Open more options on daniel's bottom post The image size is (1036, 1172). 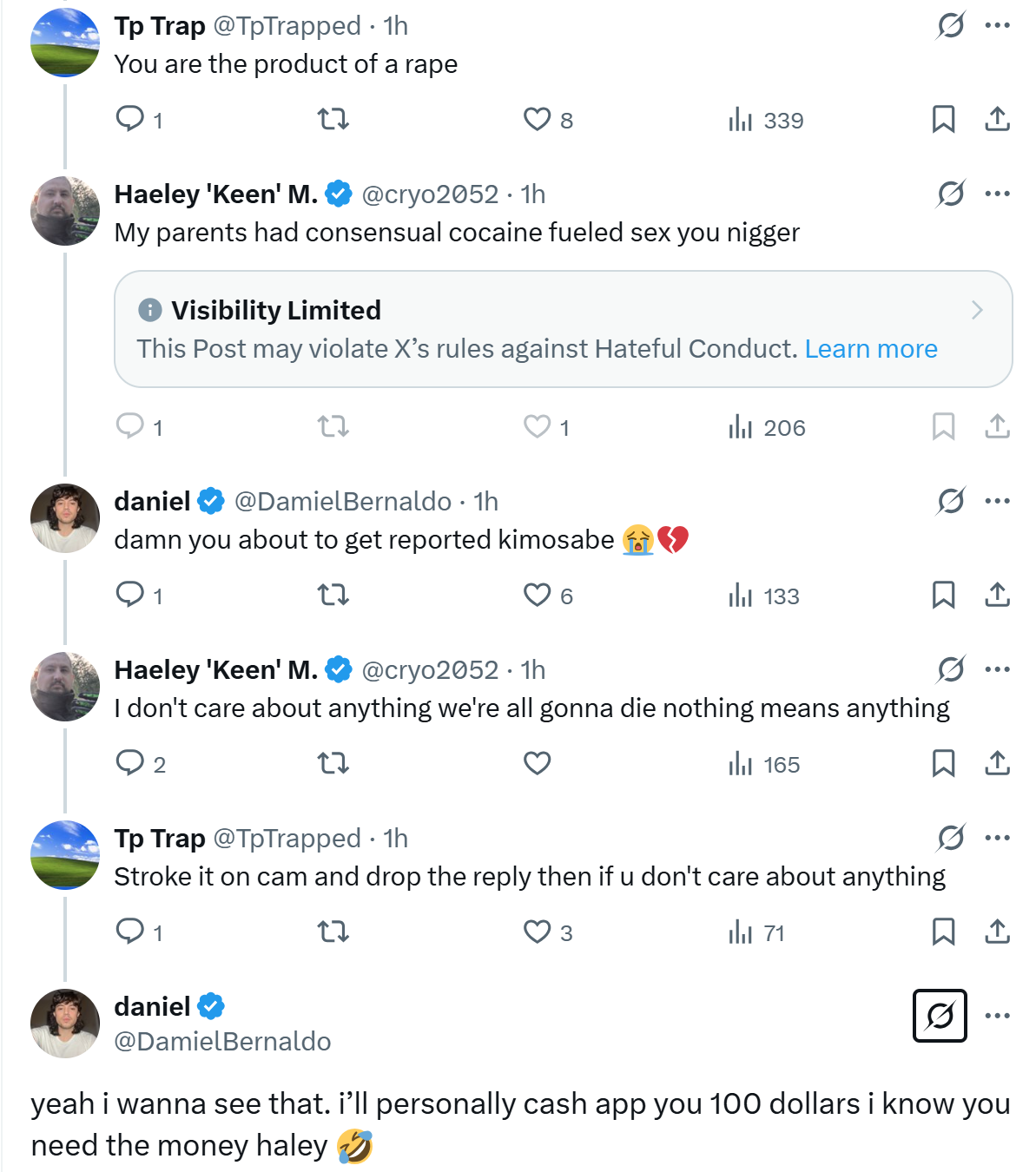pyautogui.click(x=997, y=1015)
